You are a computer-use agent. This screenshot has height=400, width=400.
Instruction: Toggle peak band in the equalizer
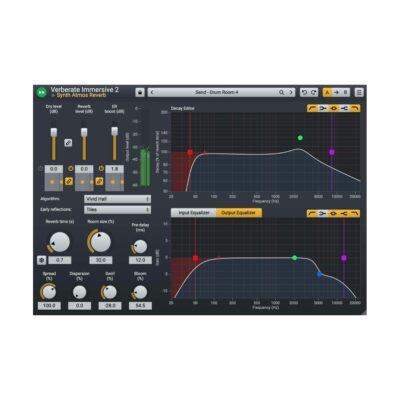click(333, 213)
